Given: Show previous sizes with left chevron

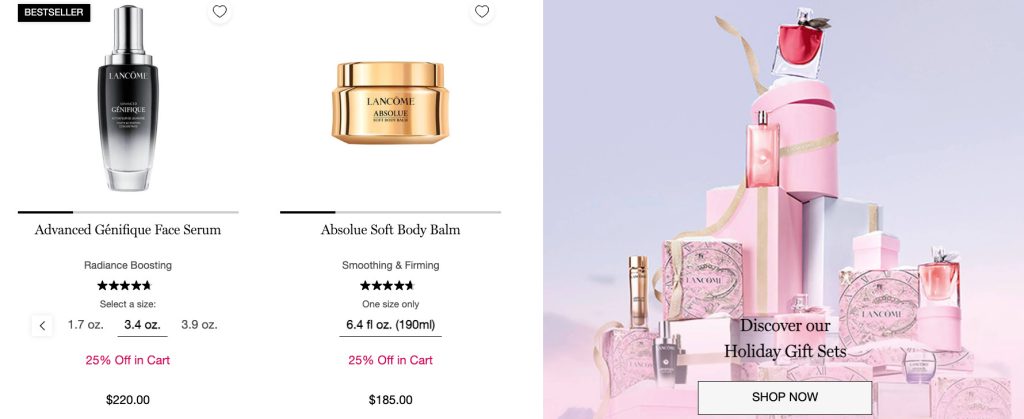Looking at the screenshot, I should pyautogui.click(x=42, y=325).
